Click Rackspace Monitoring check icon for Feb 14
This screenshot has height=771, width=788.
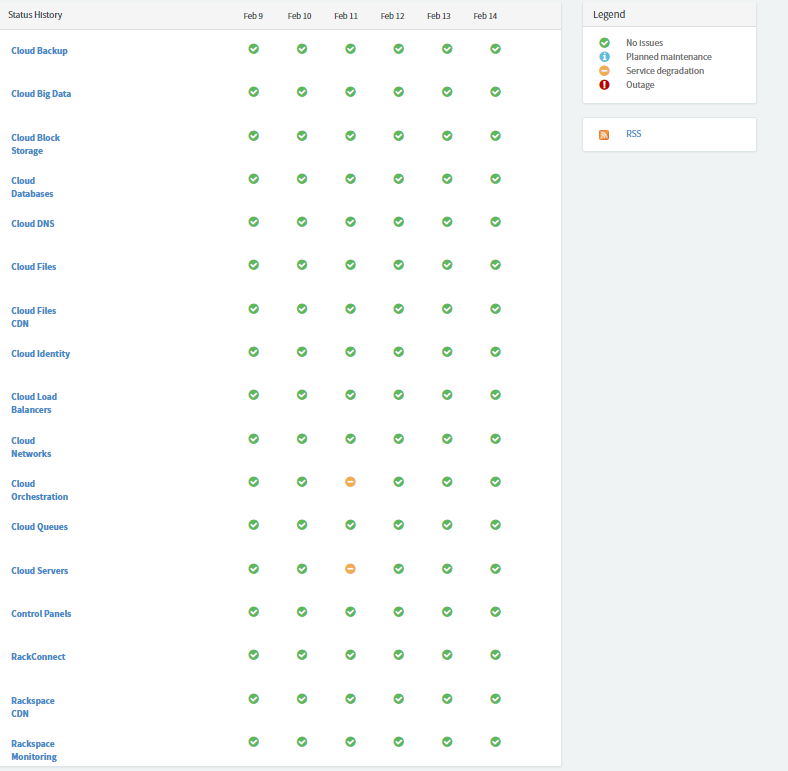click(496, 742)
